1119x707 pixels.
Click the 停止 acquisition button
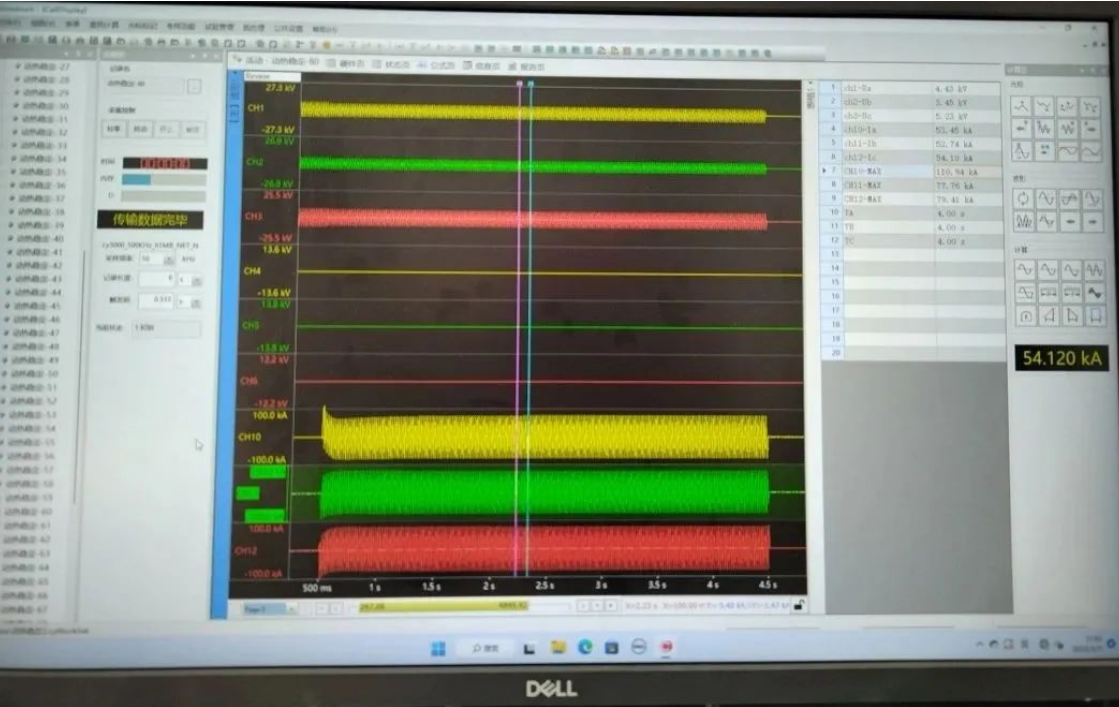tap(167, 129)
